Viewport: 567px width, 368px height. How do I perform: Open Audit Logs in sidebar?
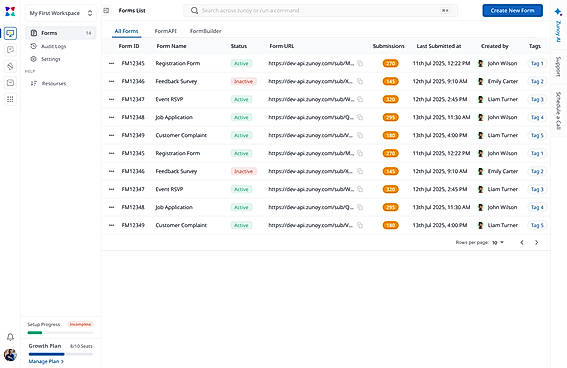click(x=54, y=46)
